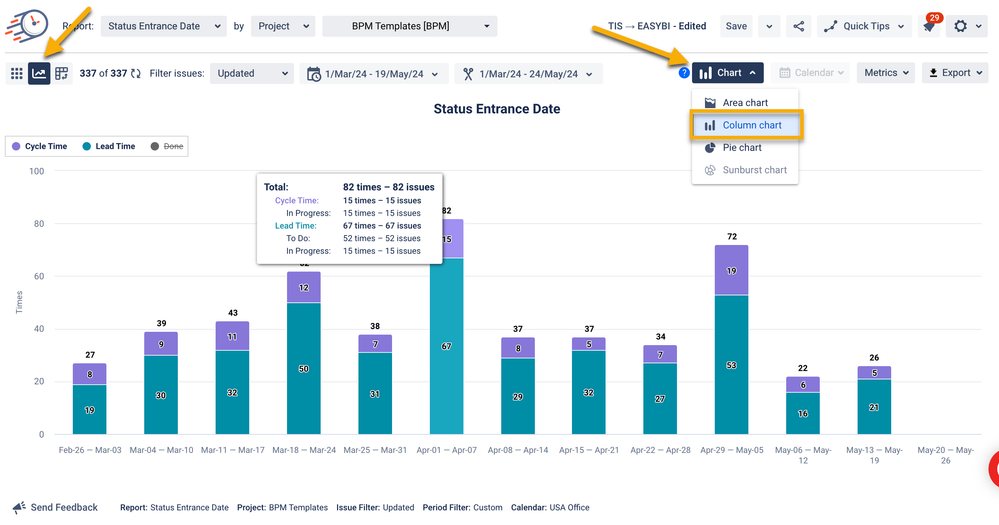Viewport: 999px width, 525px height.
Task: Select the chart view icon
Action: [39, 73]
